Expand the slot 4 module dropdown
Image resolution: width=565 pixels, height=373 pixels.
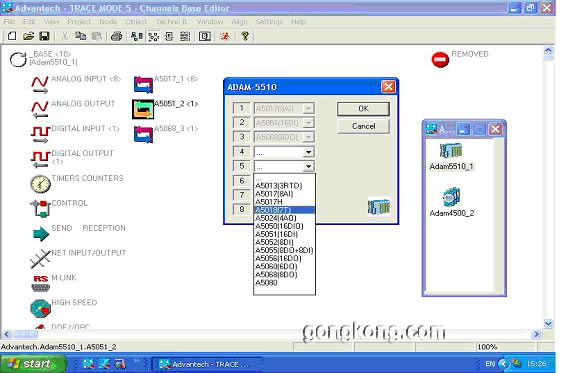308,152
